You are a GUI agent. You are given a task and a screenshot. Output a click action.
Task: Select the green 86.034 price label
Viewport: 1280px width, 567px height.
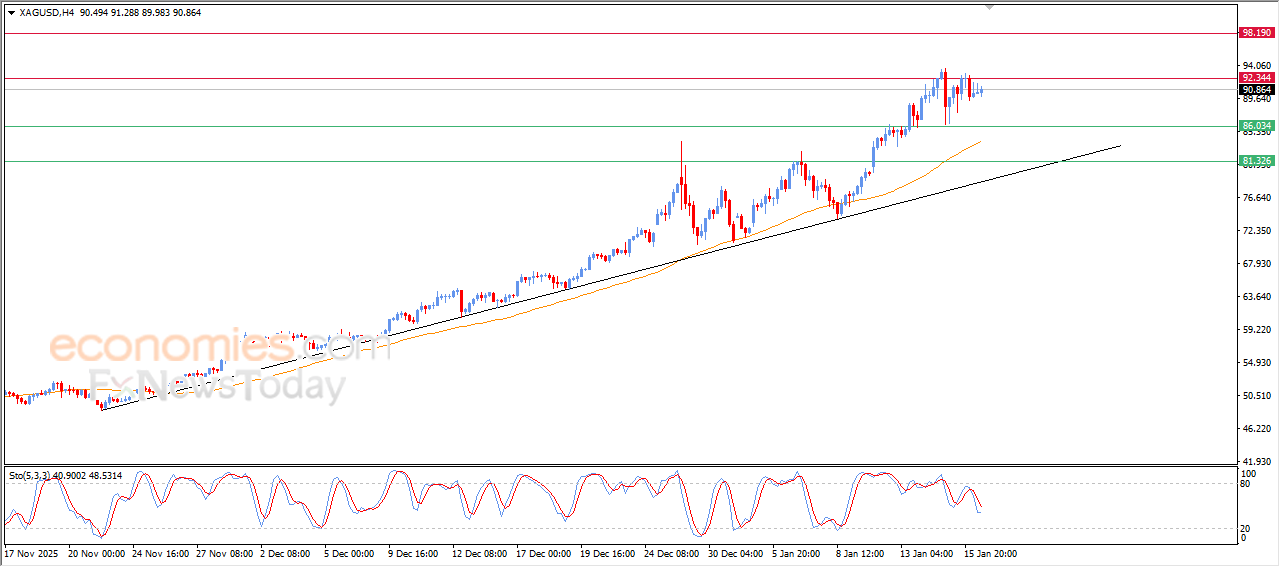coord(1256,126)
